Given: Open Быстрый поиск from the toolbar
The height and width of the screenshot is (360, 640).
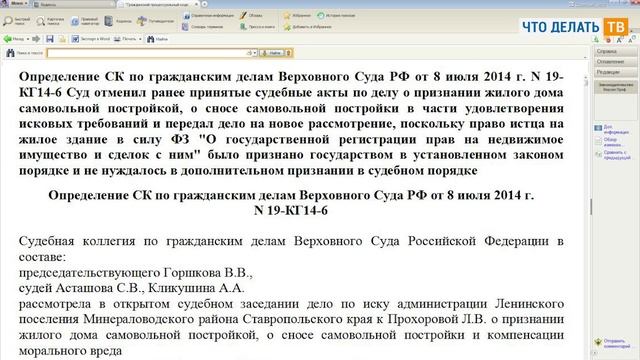Looking at the screenshot, I should click(17, 21).
